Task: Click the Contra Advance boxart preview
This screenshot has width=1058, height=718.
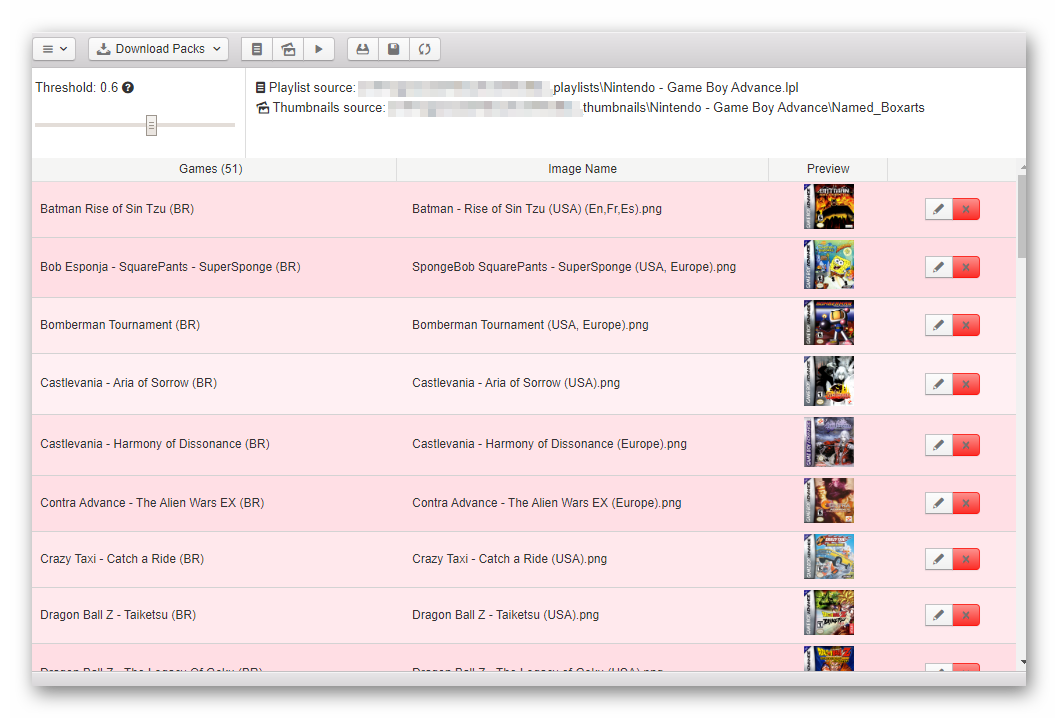Action: tap(829, 502)
